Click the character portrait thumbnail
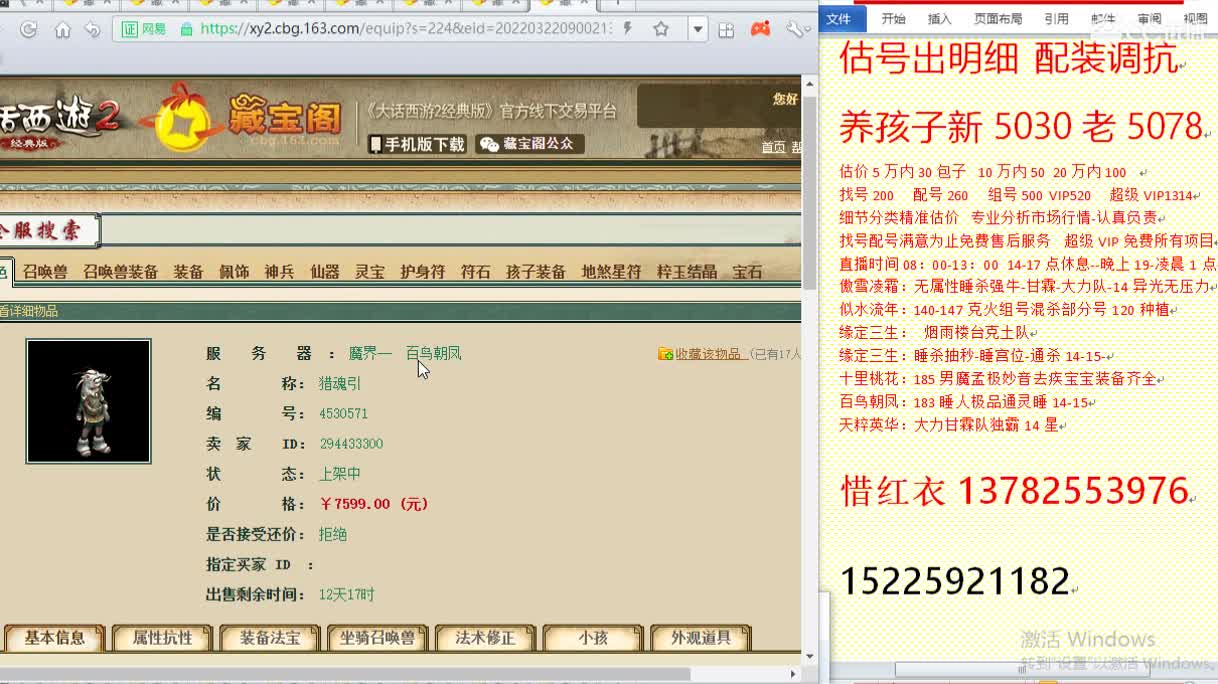 [x=88, y=401]
